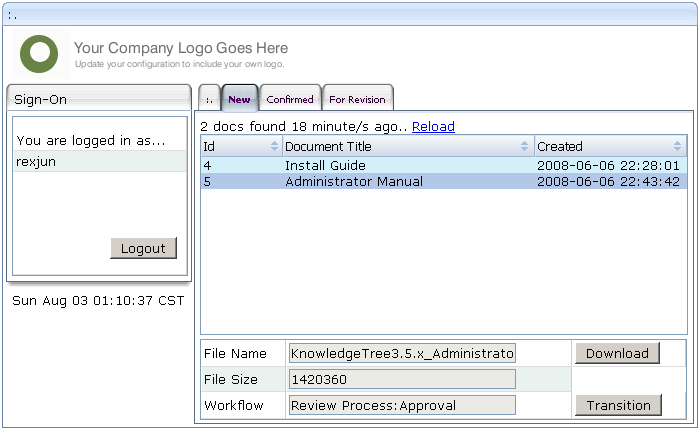Click the File Name label
Screen dimensions: 700x430
235,354
